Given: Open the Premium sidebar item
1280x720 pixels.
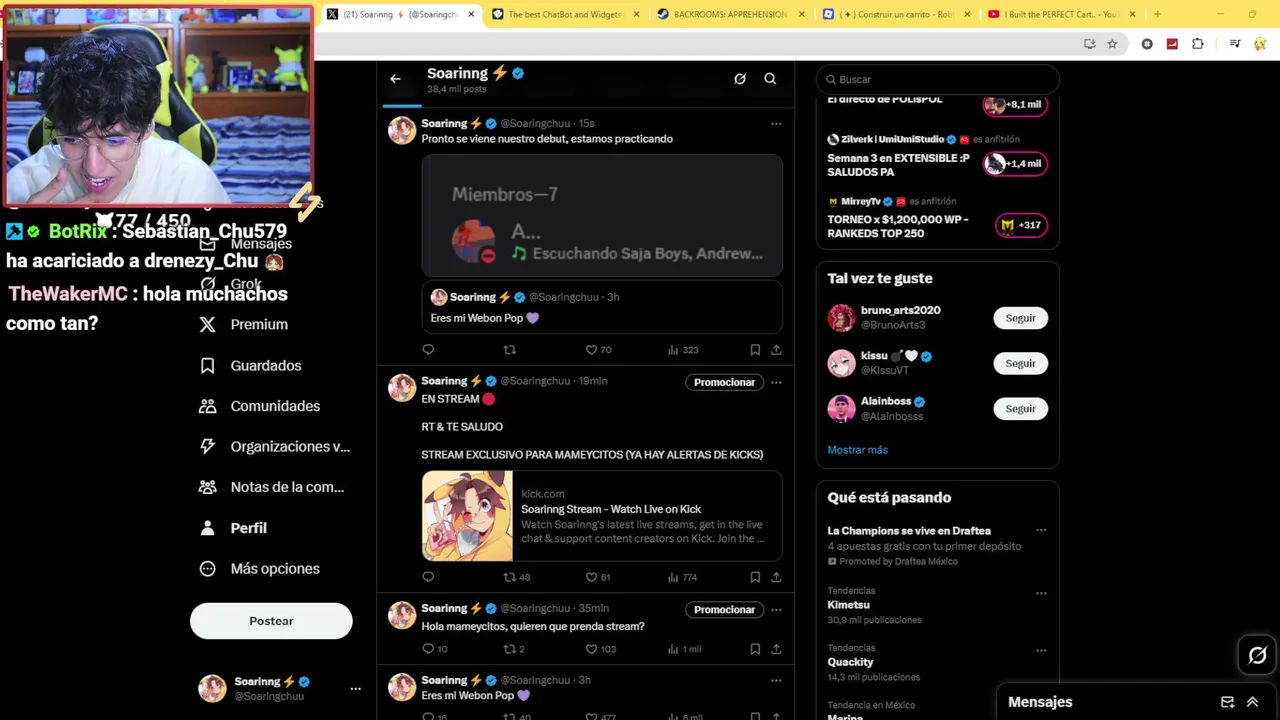Looking at the screenshot, I should 244,324.
